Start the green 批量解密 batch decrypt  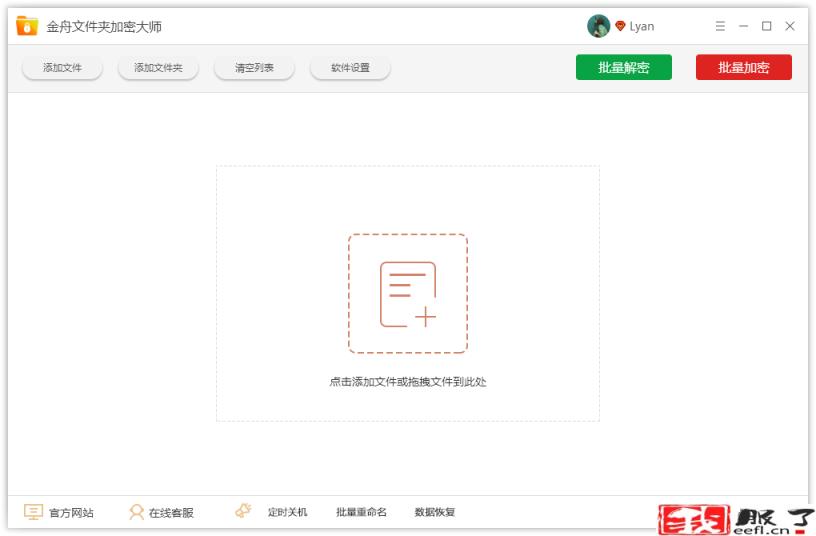click(623, 67)
